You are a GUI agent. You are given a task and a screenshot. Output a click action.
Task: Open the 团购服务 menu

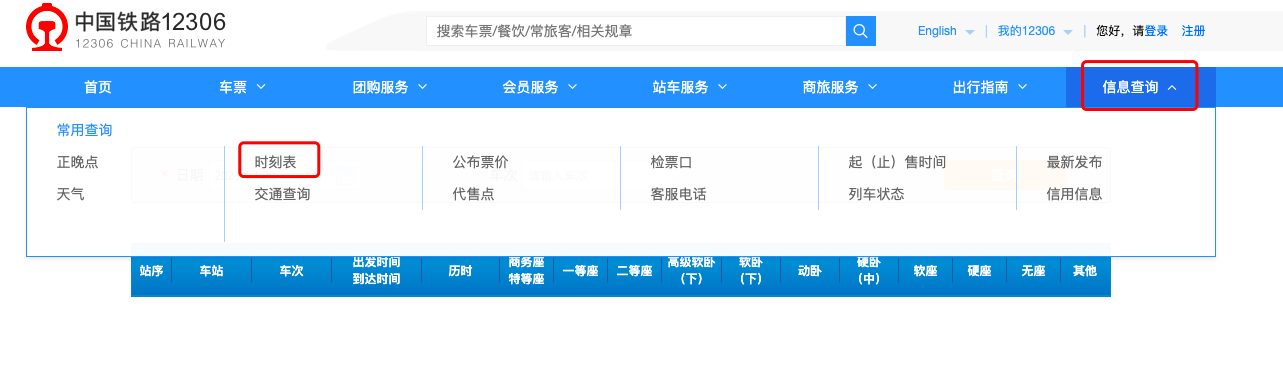click(390, 87)
